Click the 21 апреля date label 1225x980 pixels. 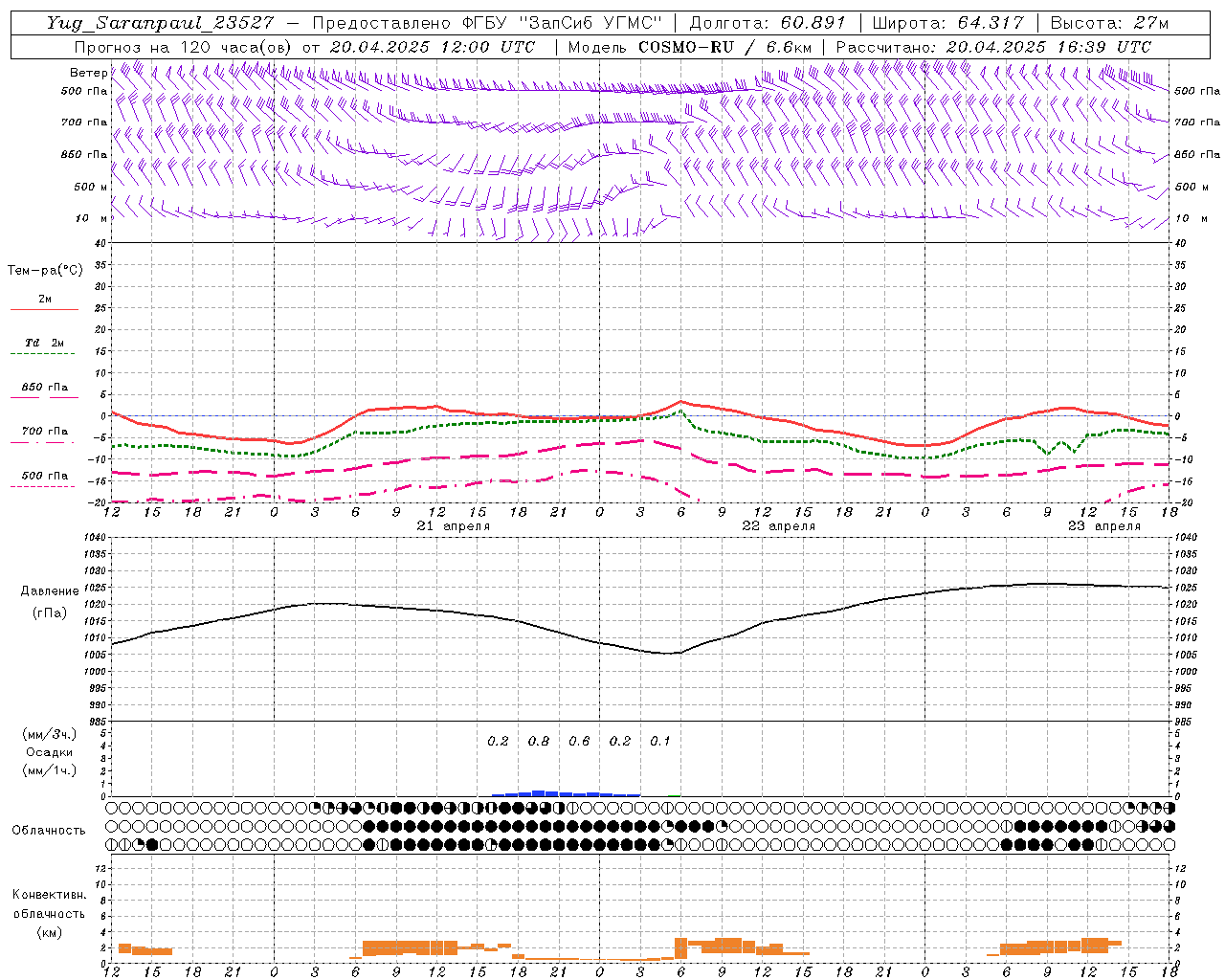454,526
